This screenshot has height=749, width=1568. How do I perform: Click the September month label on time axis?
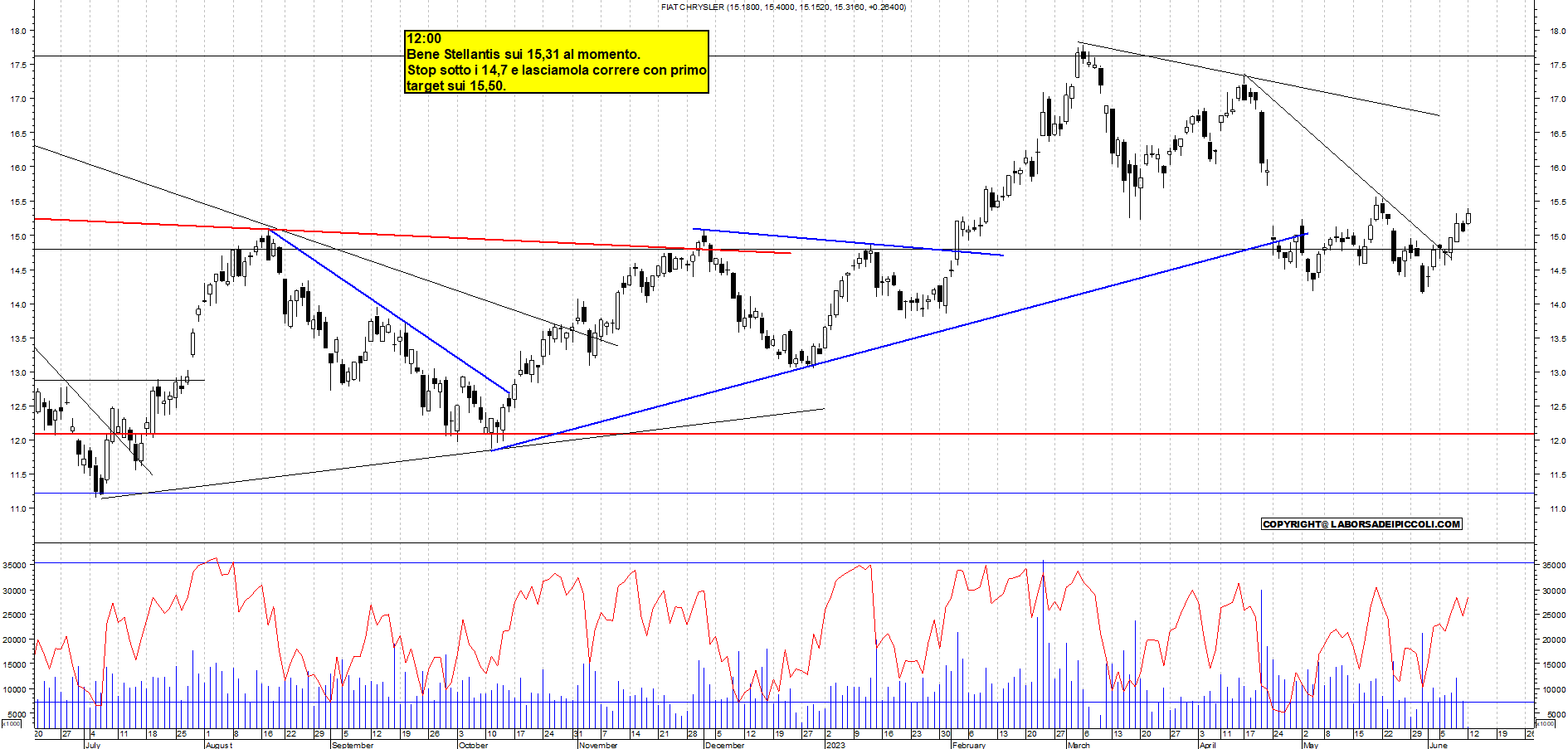[x=353, y=745]
